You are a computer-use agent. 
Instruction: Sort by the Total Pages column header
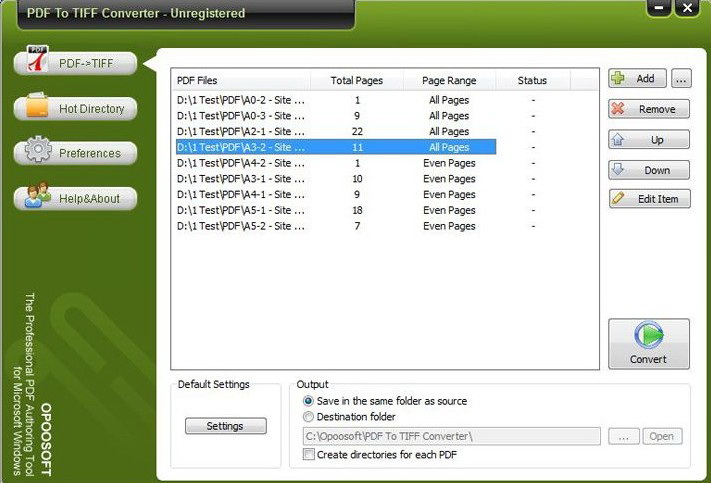pos(356,80)
